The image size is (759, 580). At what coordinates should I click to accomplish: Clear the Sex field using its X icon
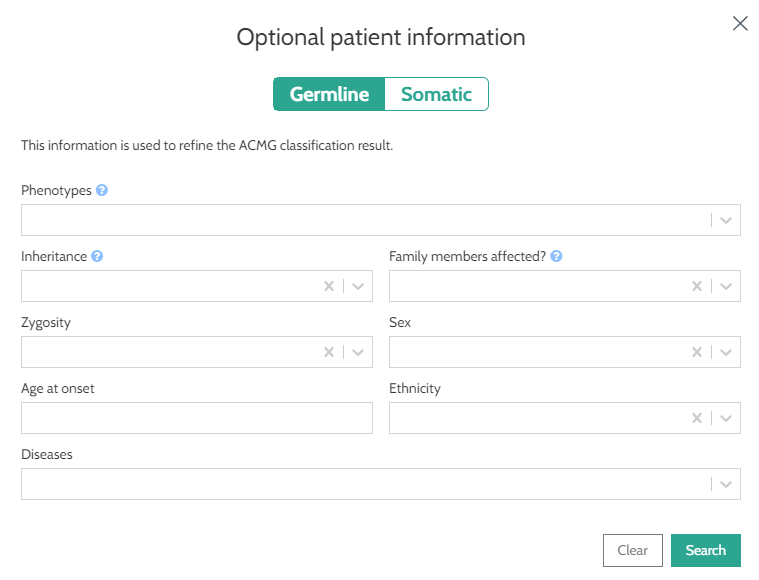697,352
